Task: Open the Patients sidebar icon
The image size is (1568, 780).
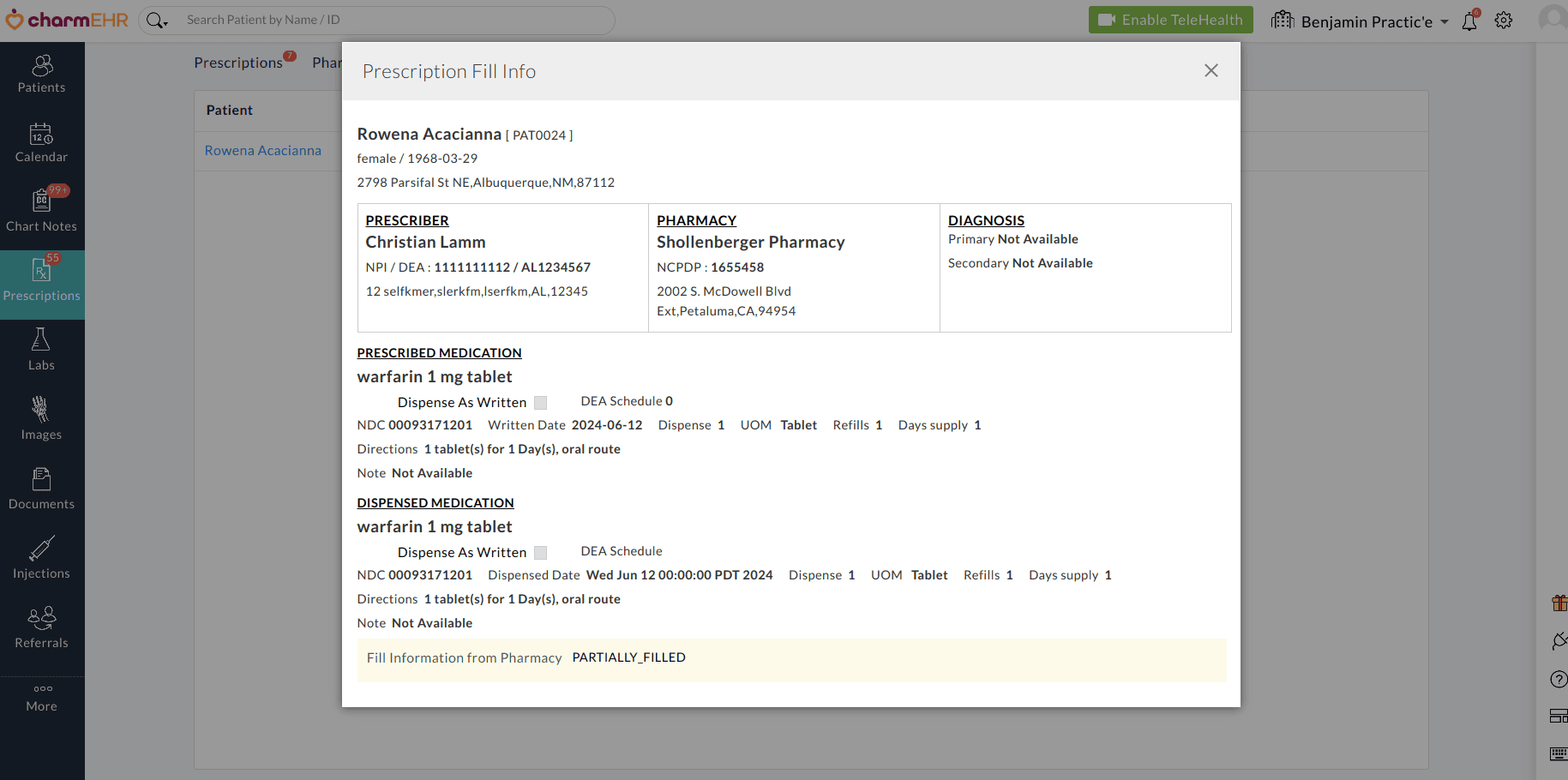Action: [41, 75]
